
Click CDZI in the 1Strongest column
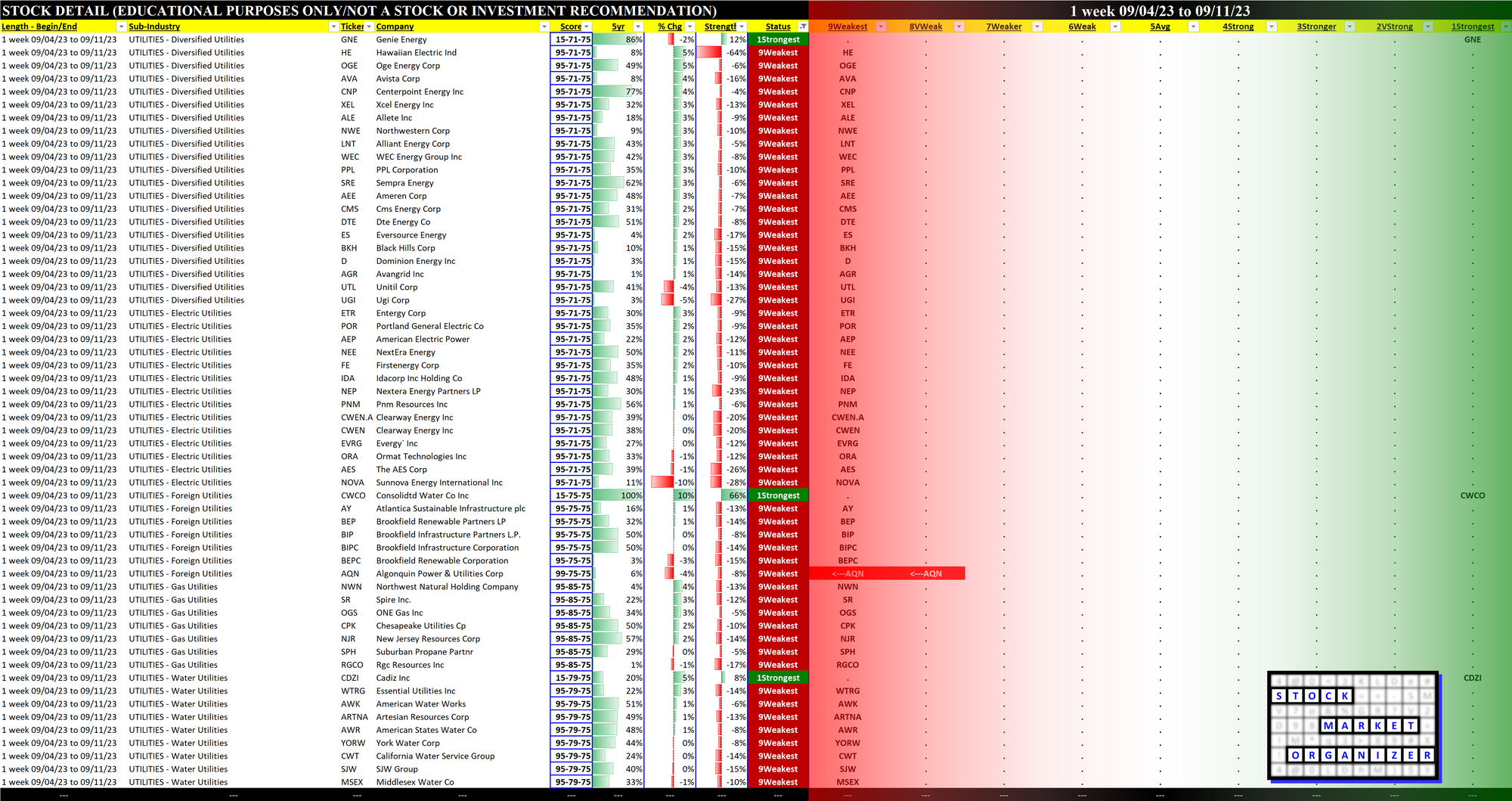(x=1473, y=678)
